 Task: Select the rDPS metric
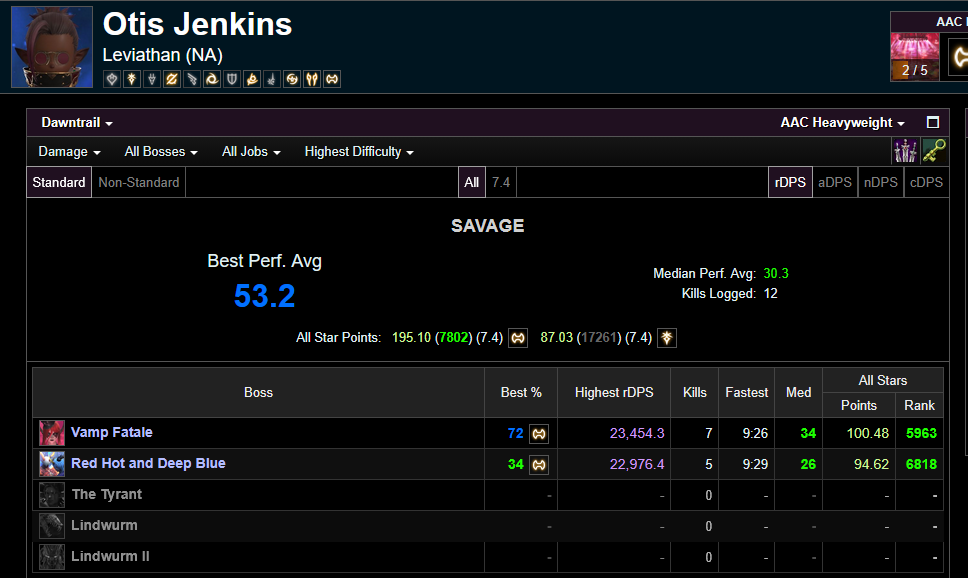(790, 182)
